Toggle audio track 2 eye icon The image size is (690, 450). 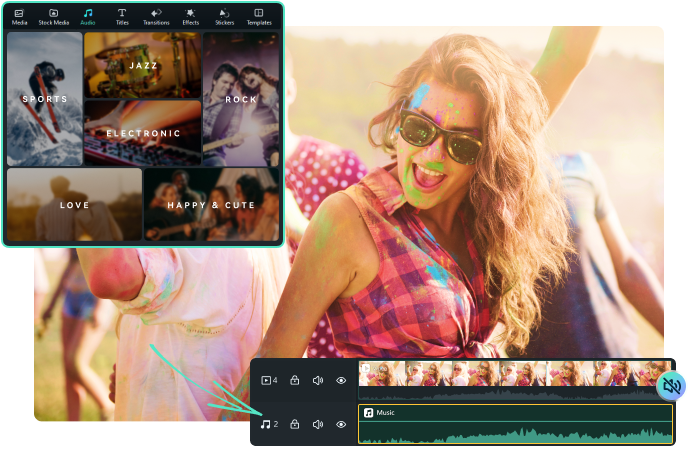click(341, 424)
